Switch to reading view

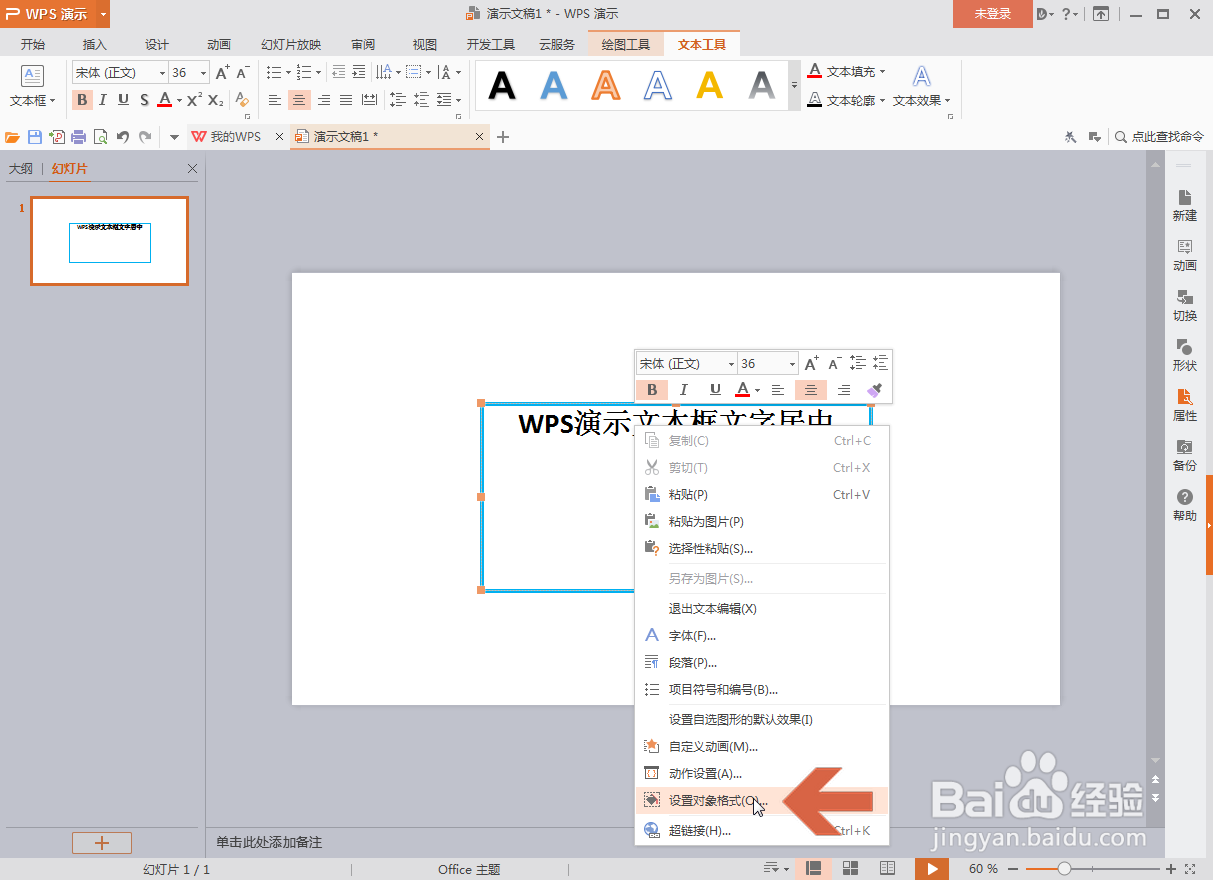[885, 869]
